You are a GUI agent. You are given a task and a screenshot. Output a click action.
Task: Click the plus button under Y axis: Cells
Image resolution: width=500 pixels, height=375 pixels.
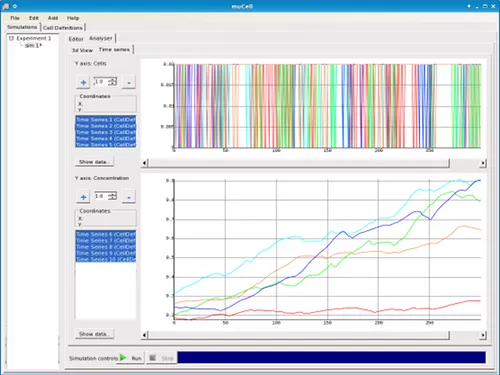click(83, 82)
